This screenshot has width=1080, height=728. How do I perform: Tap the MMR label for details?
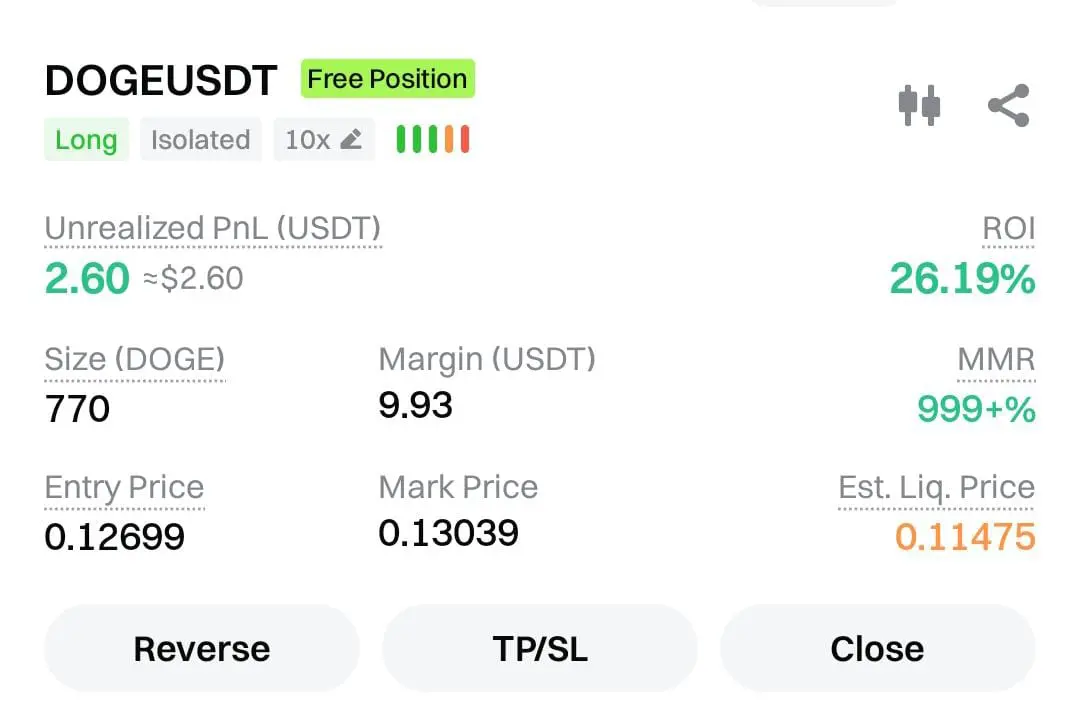[x=996, y=360]
